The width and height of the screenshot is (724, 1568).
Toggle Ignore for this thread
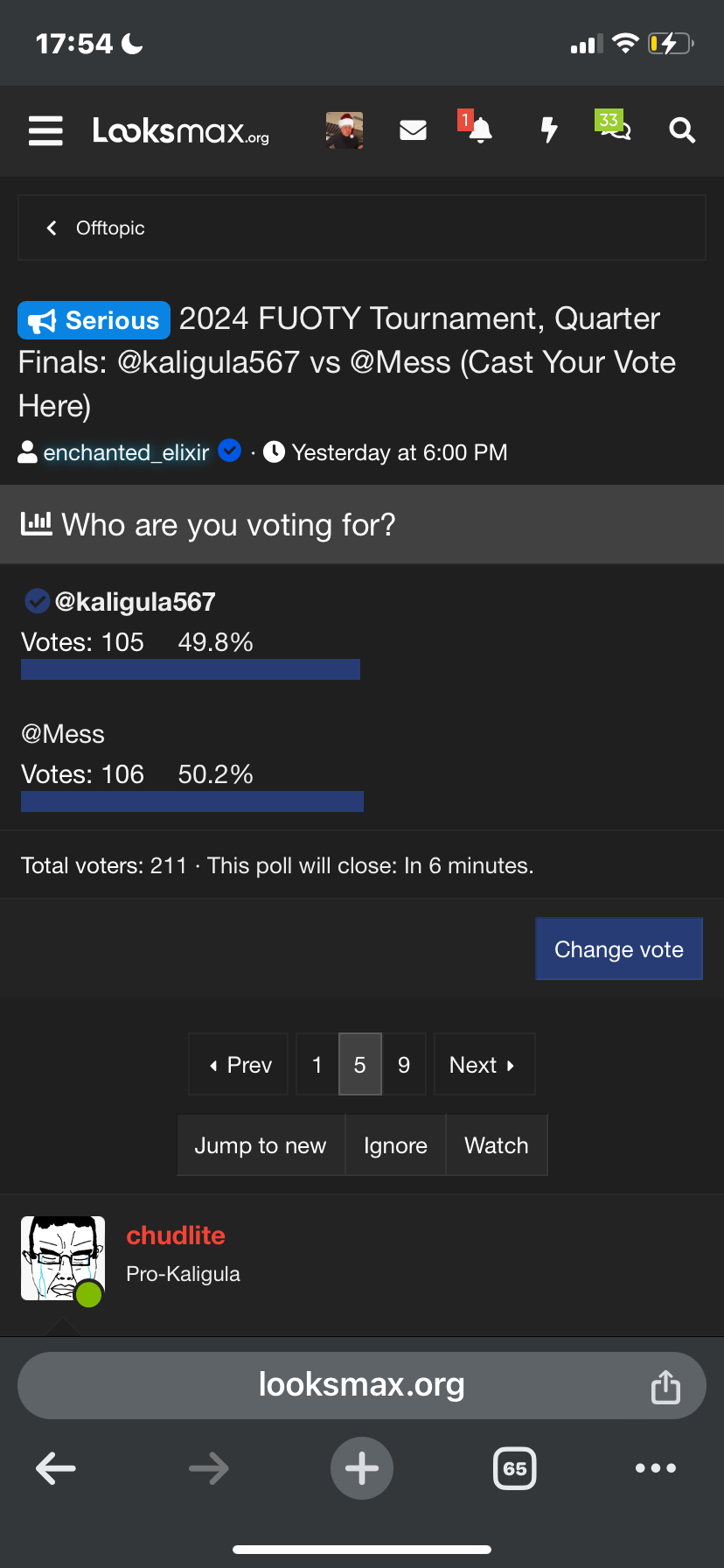point(395,1145)
